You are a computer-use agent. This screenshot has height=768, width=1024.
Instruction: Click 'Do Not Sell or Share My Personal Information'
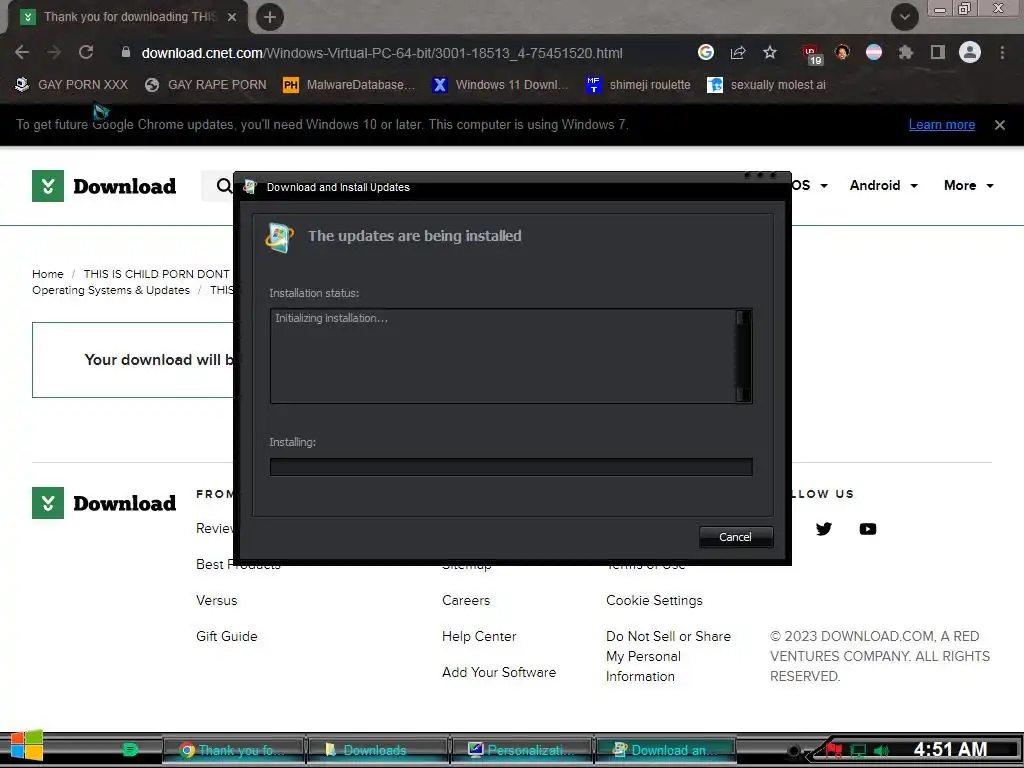pyautogui.click(x=668, y=656)
